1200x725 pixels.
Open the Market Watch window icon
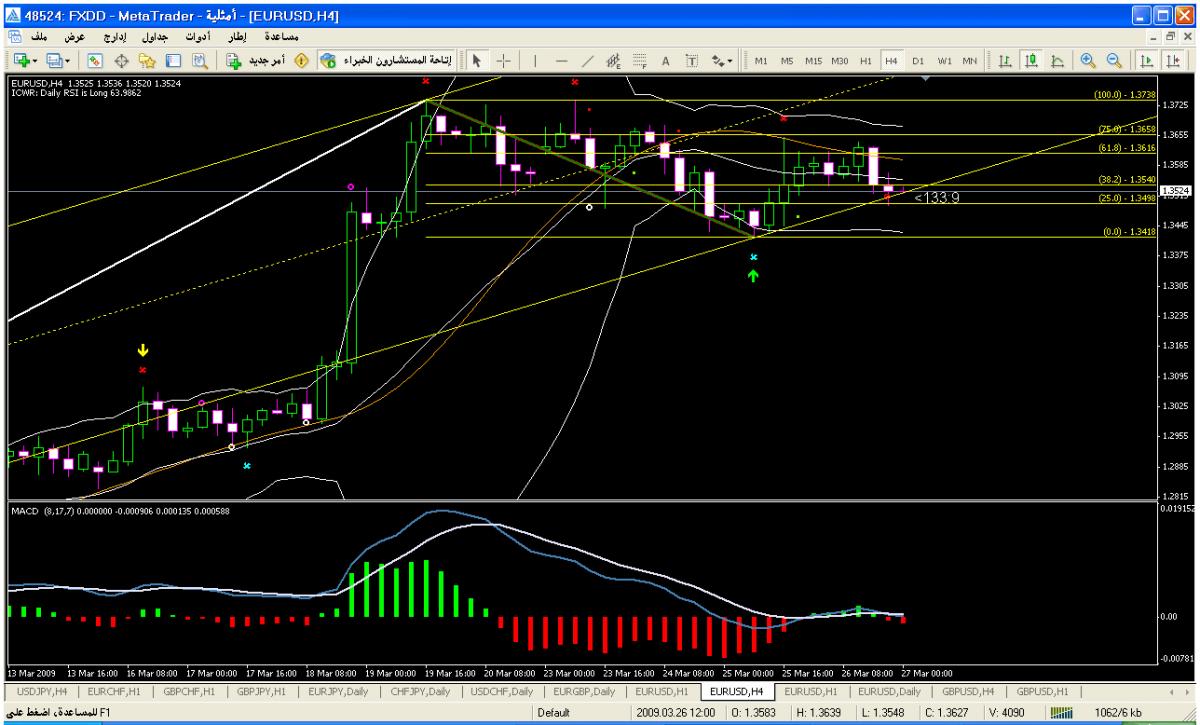click(93, 61)
